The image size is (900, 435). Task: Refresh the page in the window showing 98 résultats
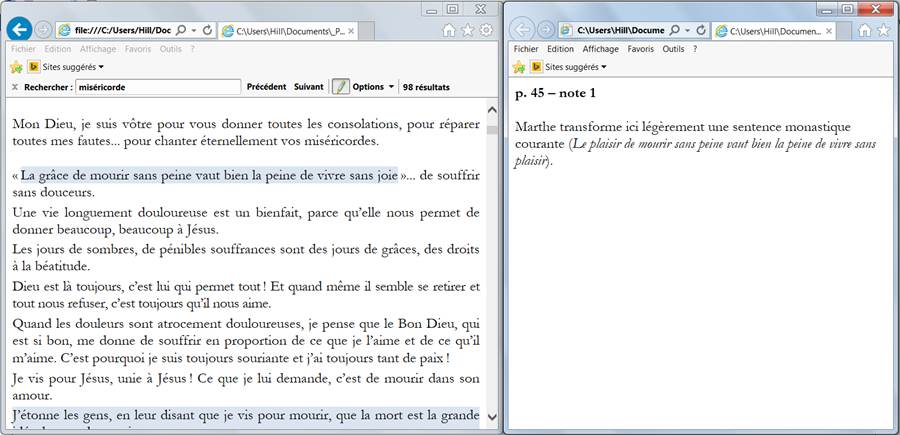pyautogui.click(x=207, y=30)
